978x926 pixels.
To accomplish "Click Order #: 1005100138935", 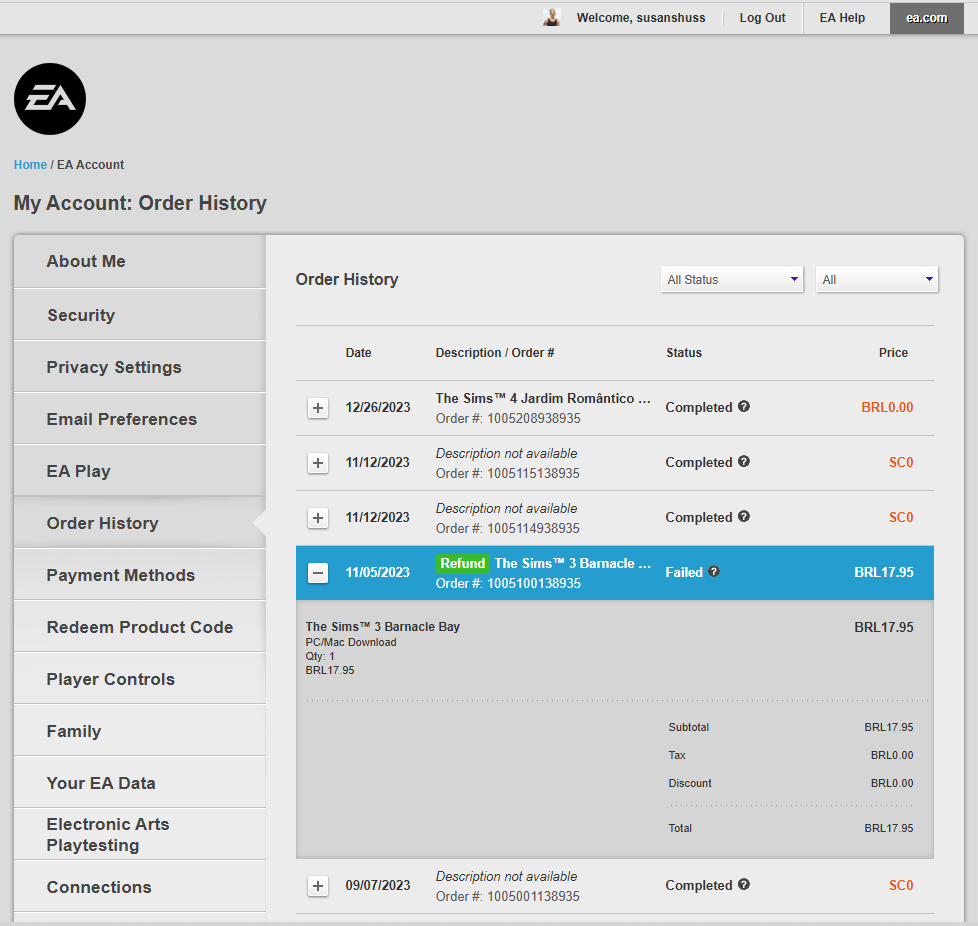I will [508, 583].
